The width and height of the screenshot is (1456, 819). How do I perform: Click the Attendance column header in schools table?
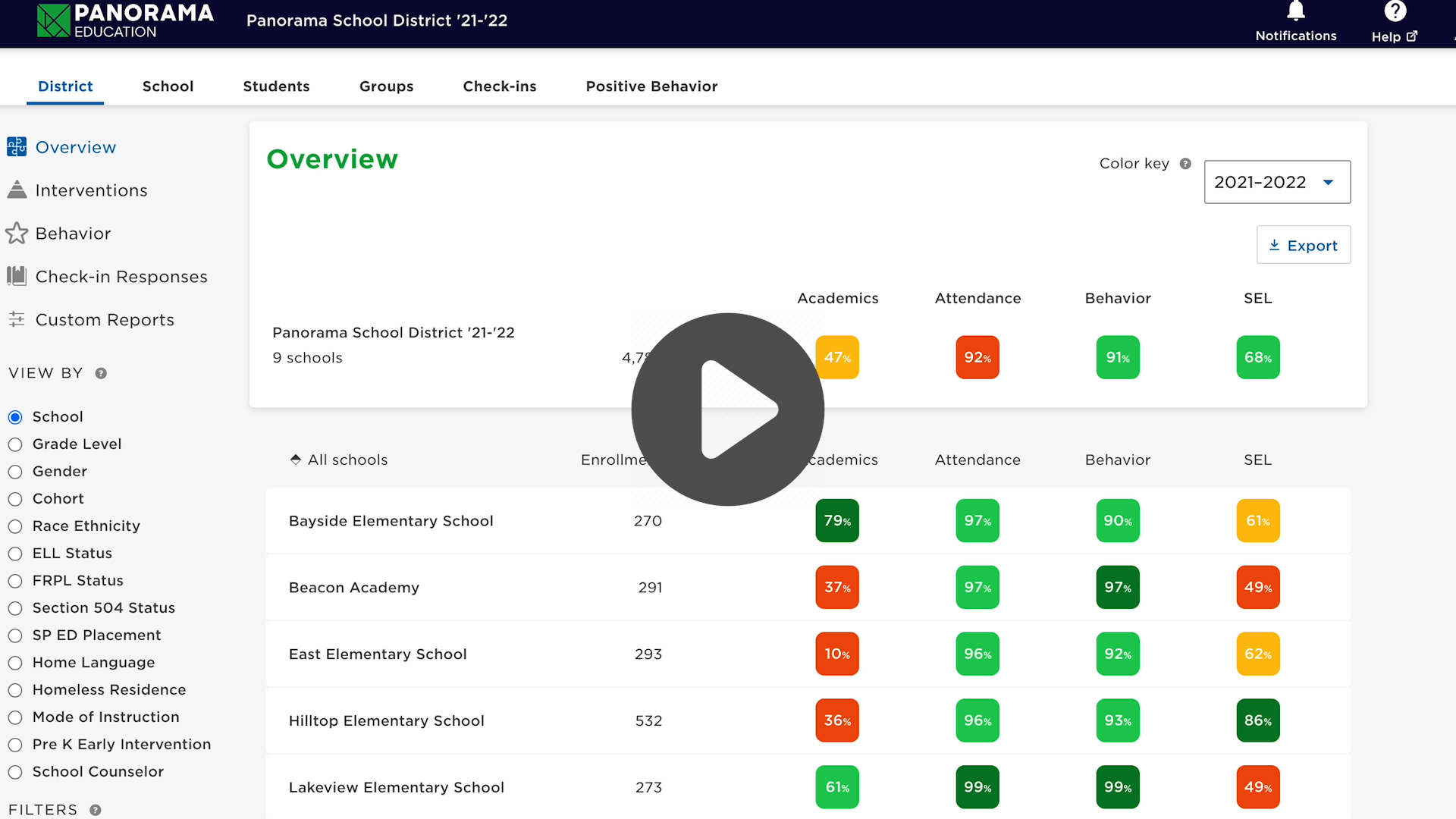977,460
